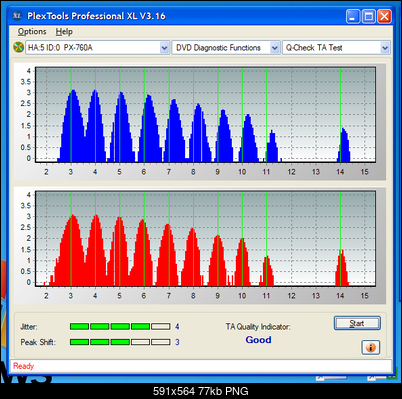The width and height of the screenshot is (402, 399).
Task: Click the Peak Shift level bar
Action: coord(120,342)
